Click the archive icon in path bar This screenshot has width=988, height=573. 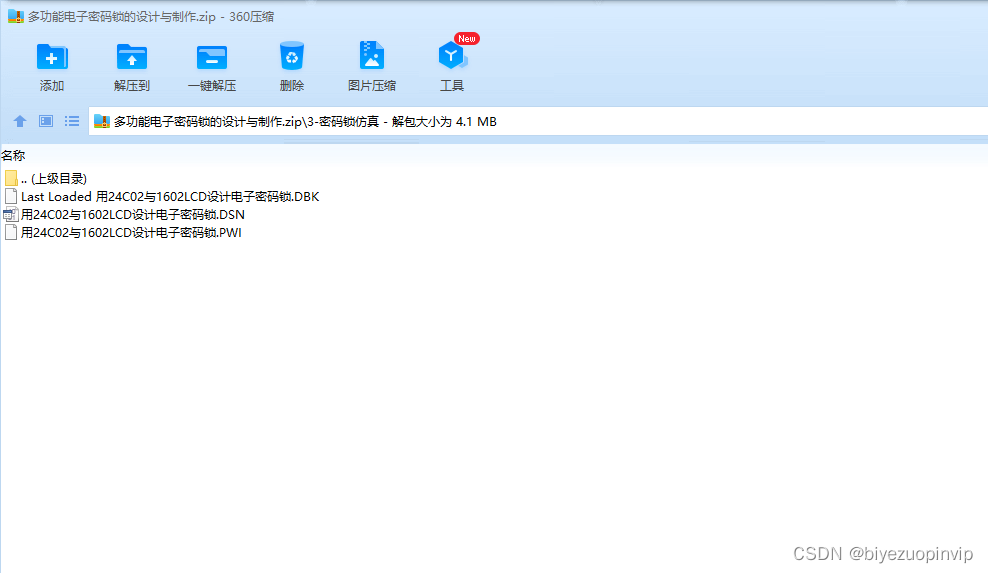(x=101, y=122)
